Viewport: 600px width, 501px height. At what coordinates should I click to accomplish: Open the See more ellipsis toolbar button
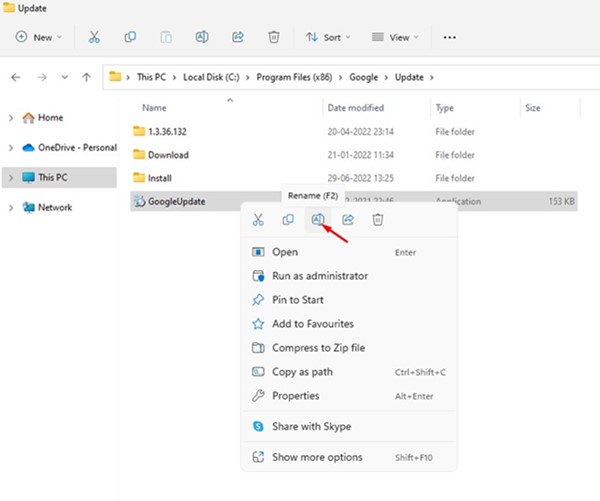[449, 37]
